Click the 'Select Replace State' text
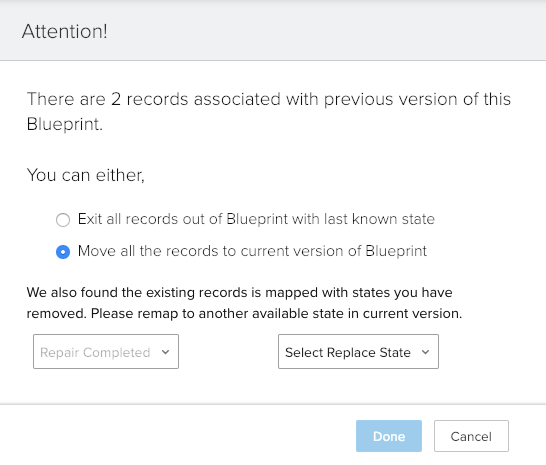Image resolution: width=546 pixels, height=465 pixels. pos(348,352)
